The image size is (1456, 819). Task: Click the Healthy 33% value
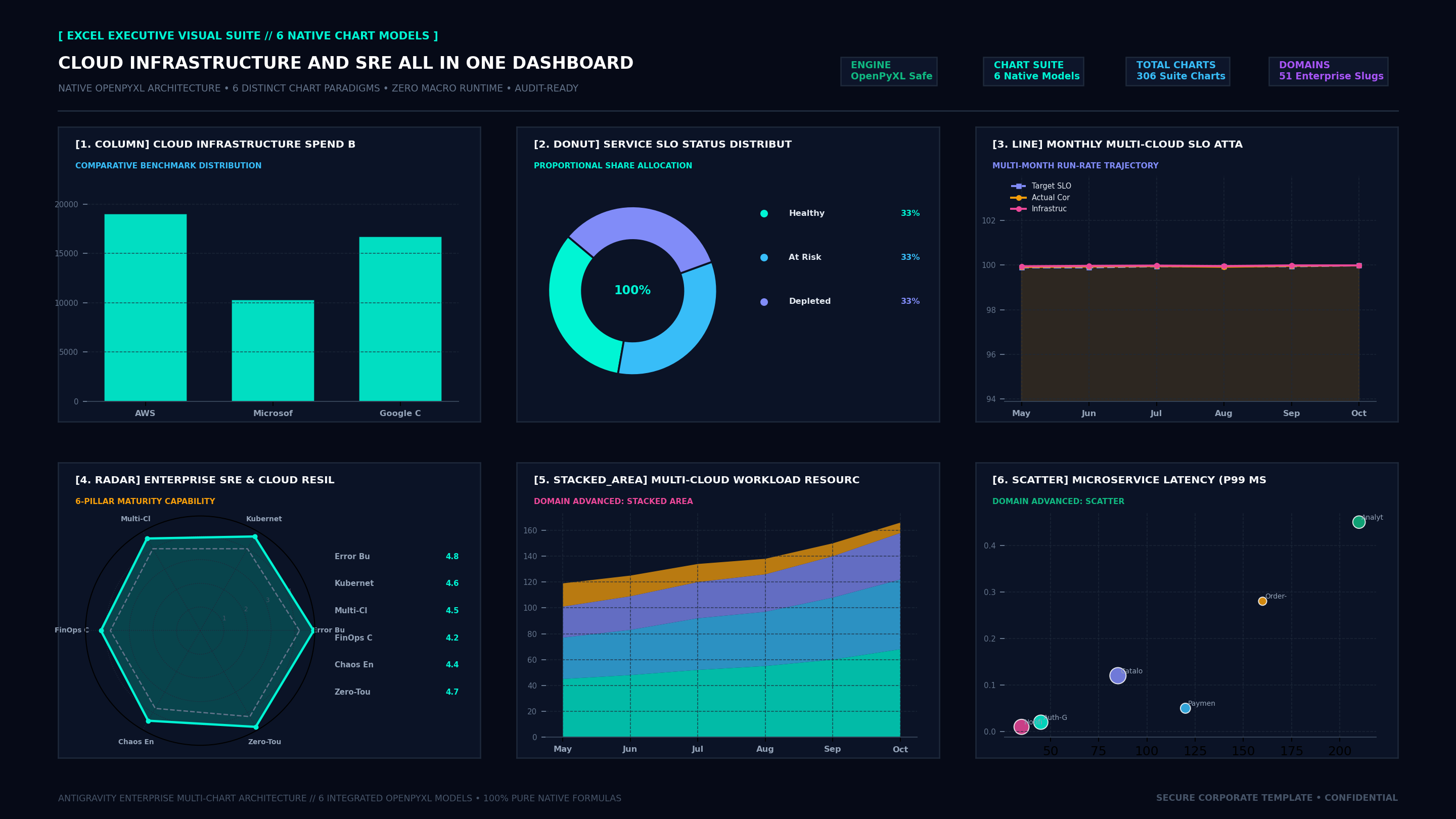[910, 214]
